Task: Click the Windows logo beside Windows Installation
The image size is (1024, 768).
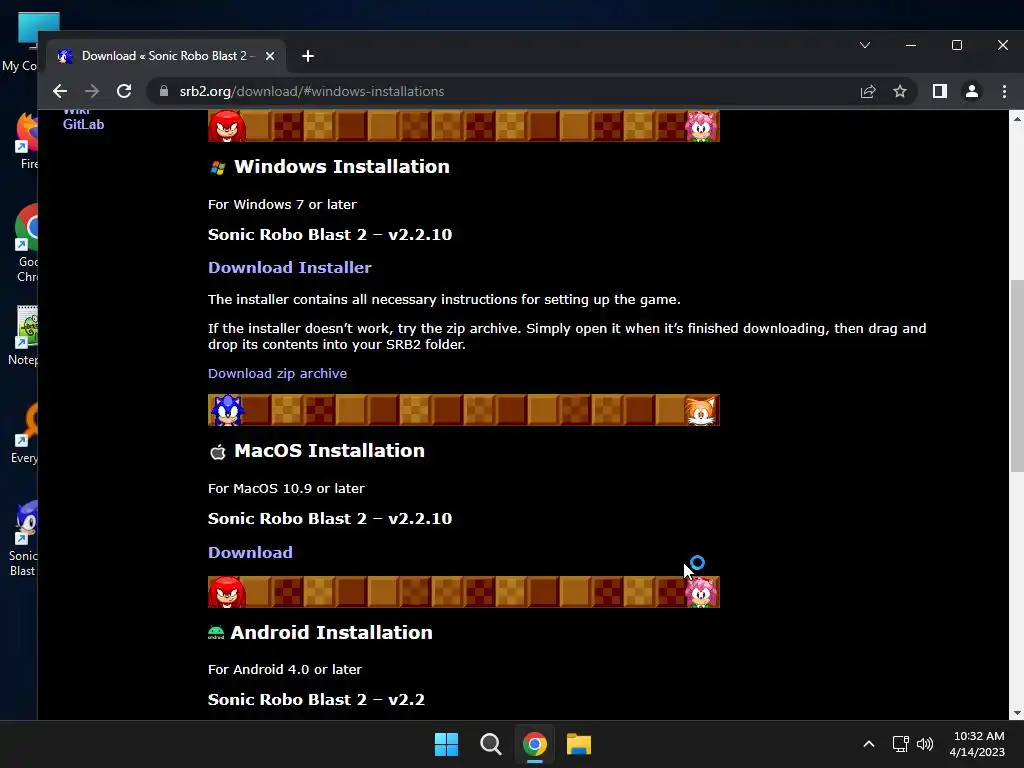Action: pos(218,168)
